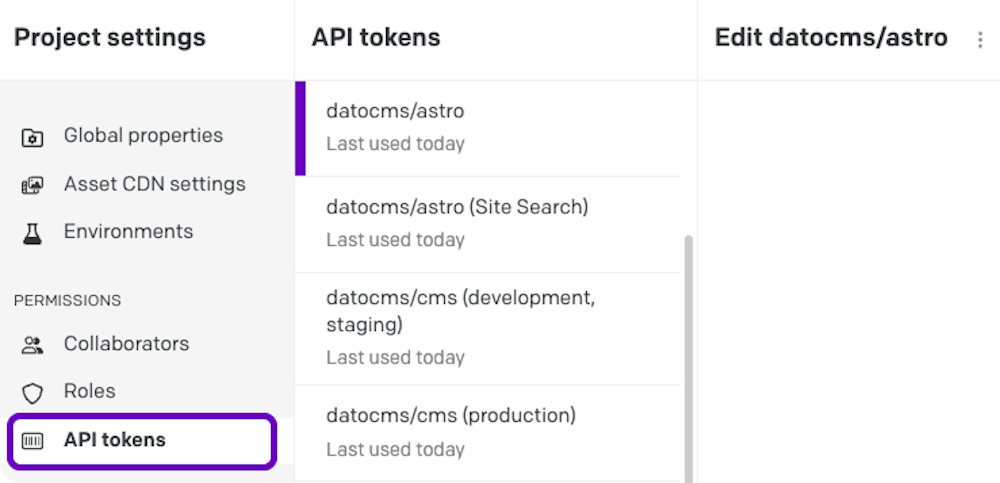This screenshot has width=1000, height=483.
Task: Open the Global properties settings page
Action: coord(143,135)
